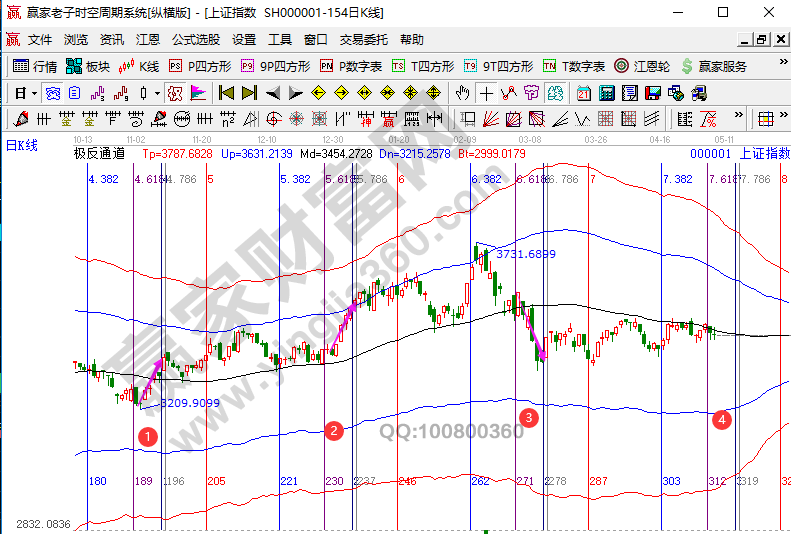Switch to the K线 candlestick chart
The height and width of the screenshot is (534, 791).
point(139,66)
